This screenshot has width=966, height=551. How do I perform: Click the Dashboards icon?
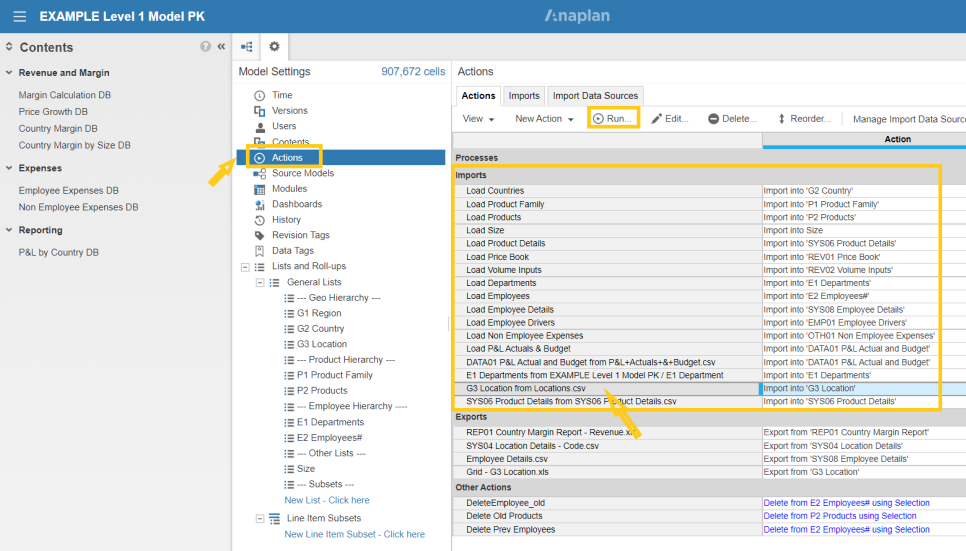[260, 205]
